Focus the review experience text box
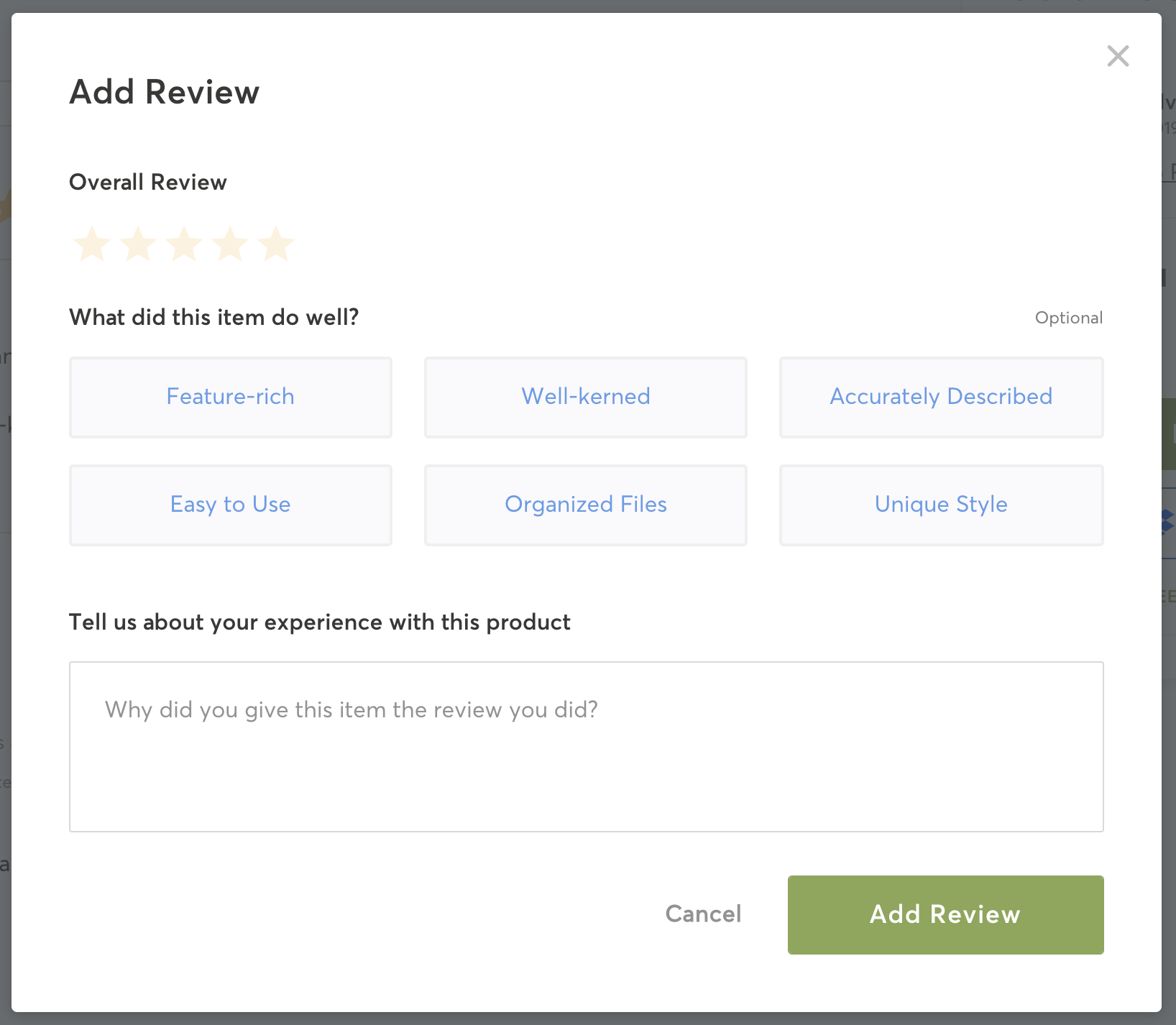 point(587,747)
